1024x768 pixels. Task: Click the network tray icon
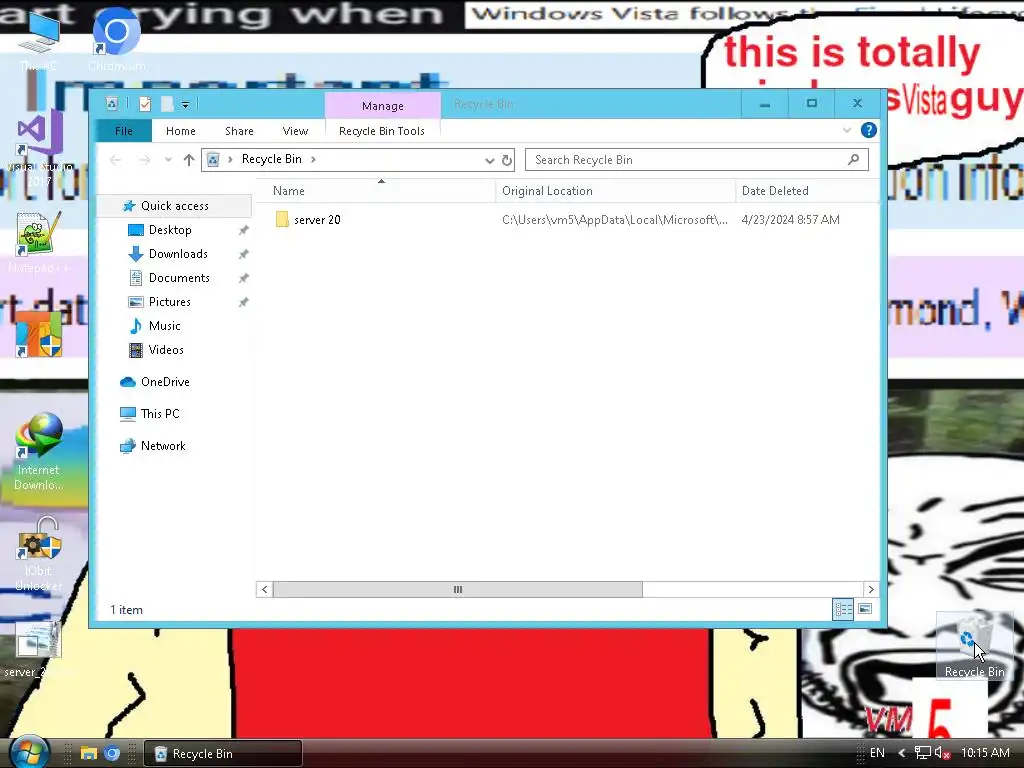point(922,753)
